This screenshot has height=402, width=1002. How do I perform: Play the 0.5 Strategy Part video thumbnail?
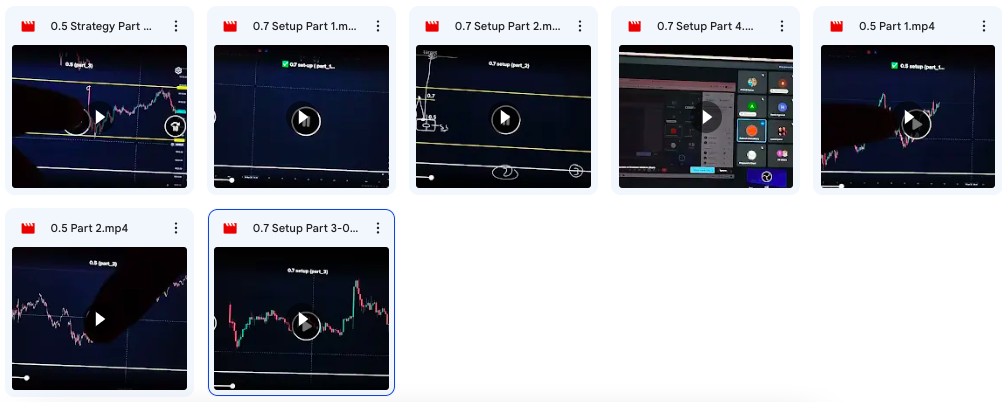99,119
